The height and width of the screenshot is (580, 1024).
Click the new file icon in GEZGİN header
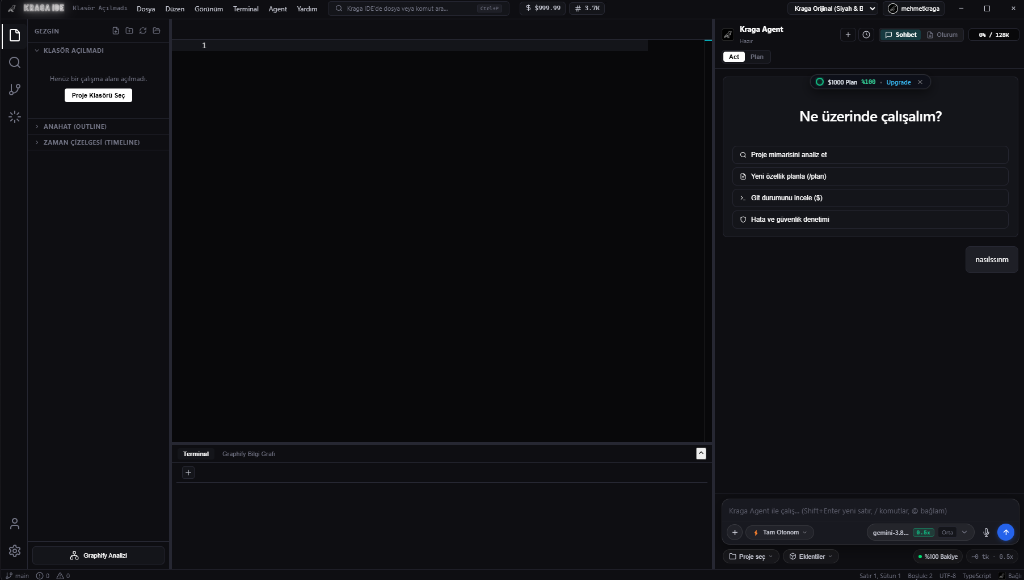(116, 31)
